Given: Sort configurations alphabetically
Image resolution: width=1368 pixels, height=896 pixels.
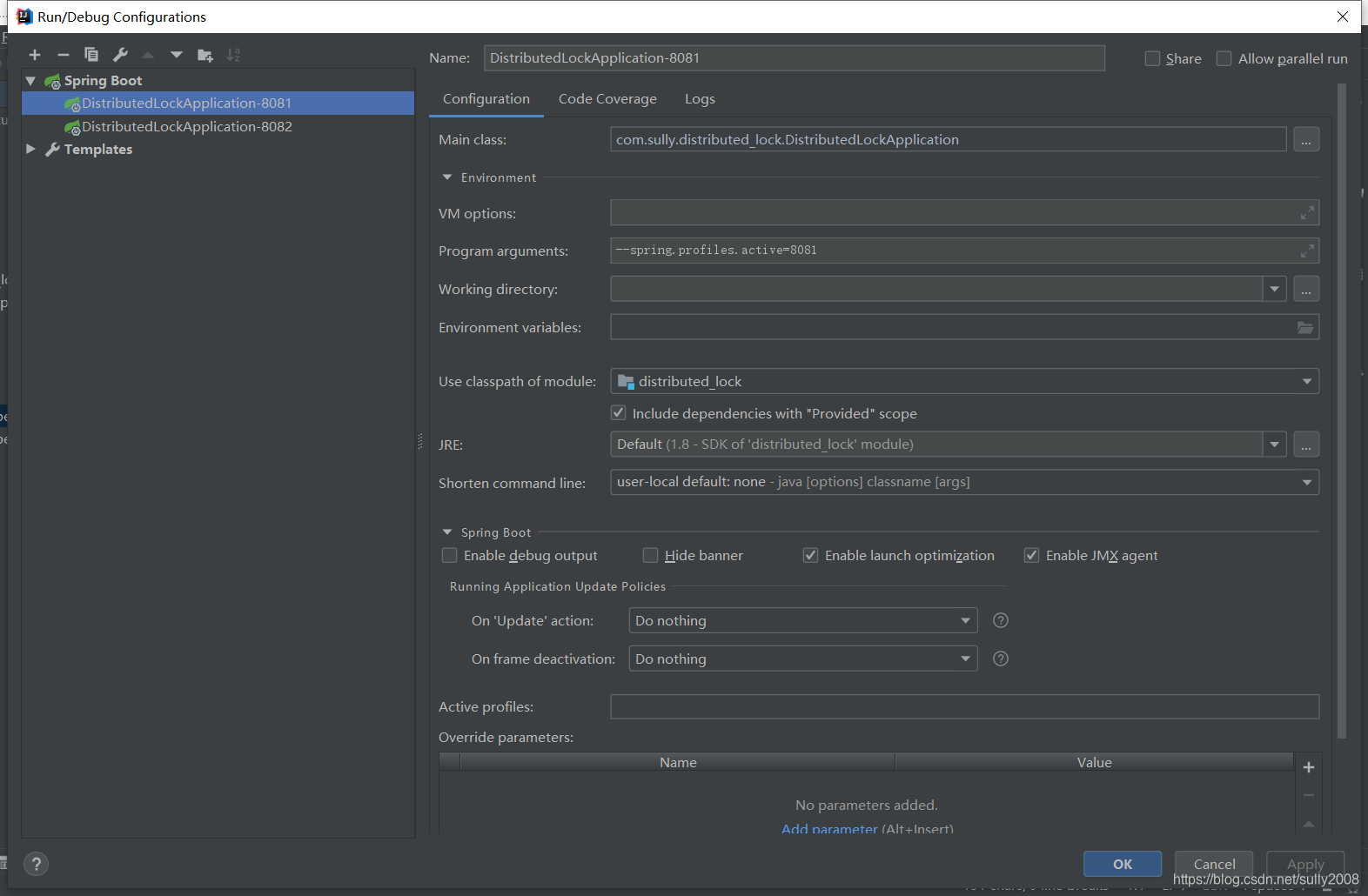Looking at the screenshot, I should pyautogui.click(x=233, y=55).
